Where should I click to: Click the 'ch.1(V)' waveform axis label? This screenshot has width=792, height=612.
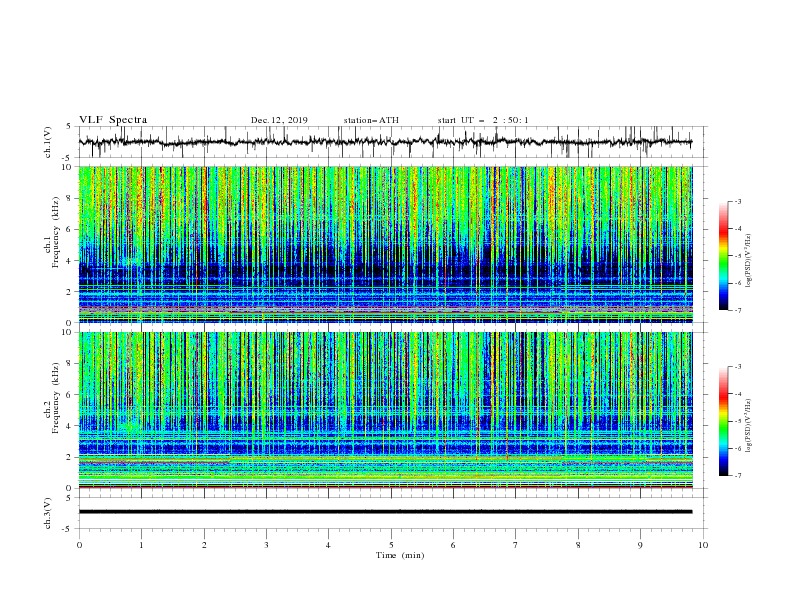48,142
